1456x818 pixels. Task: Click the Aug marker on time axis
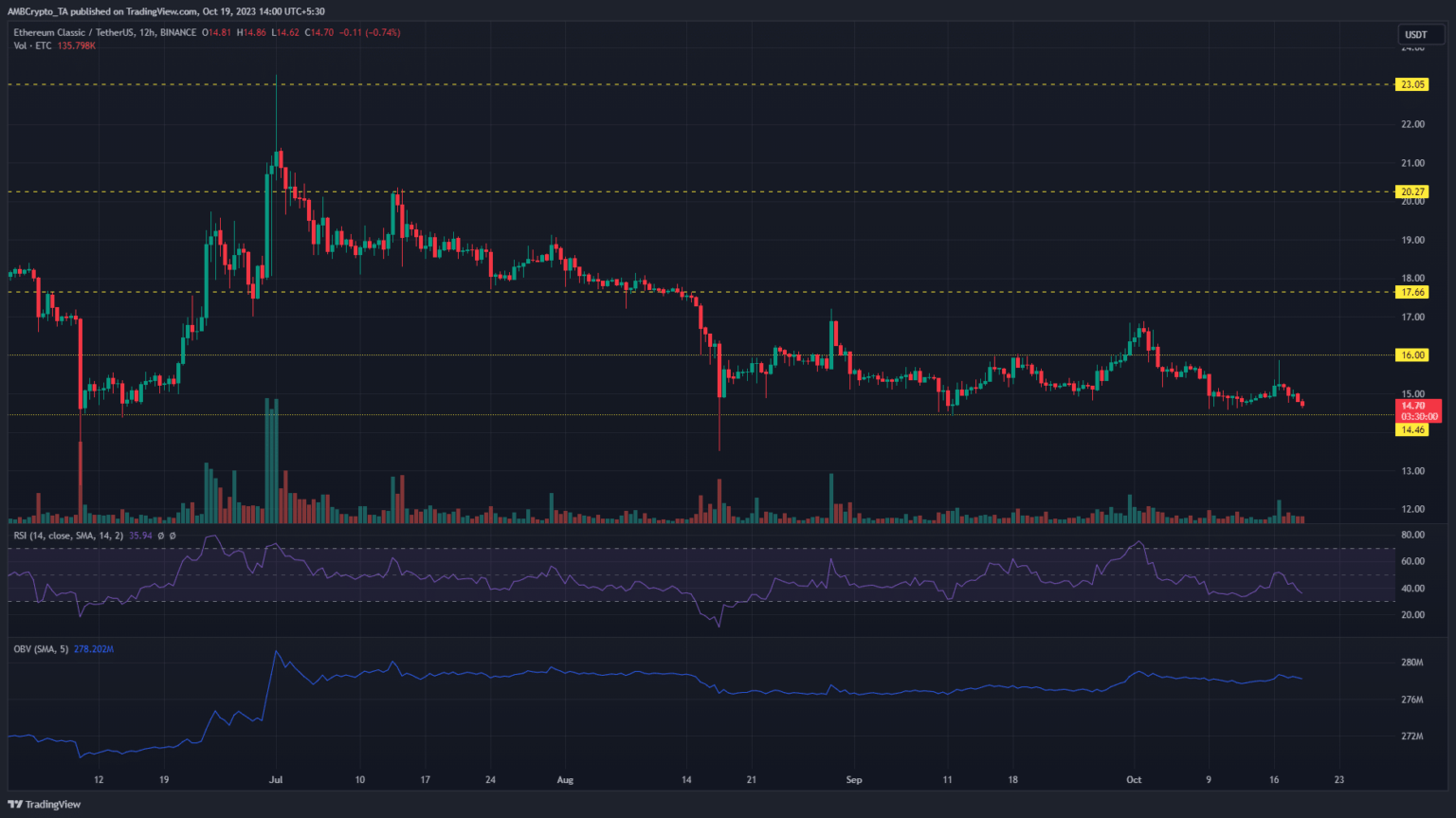(x=565, y=780)
